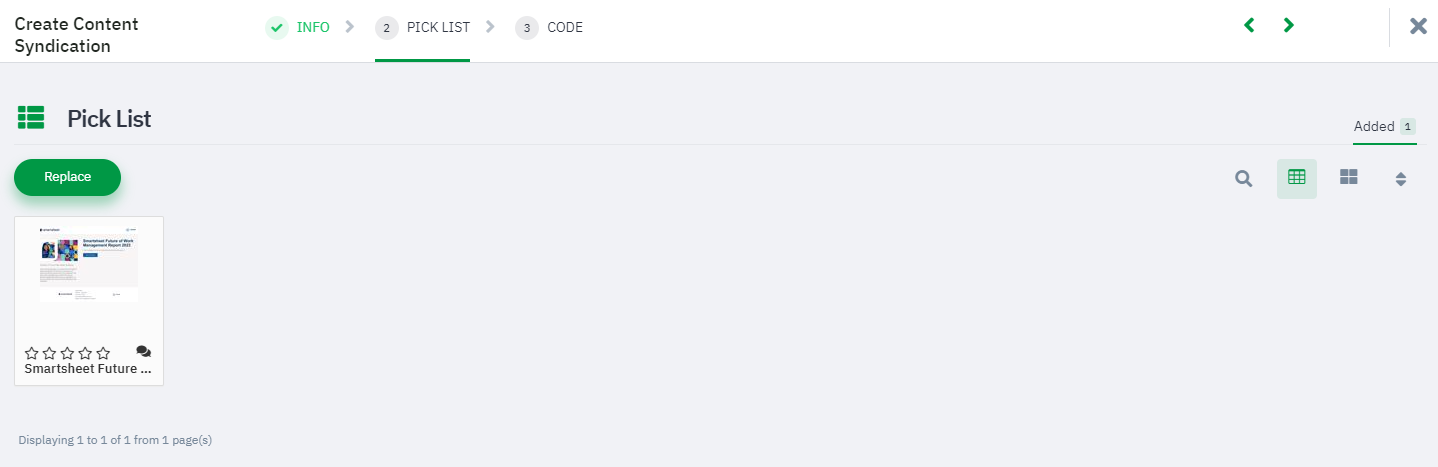Go to the CODE step tab
The width and height of the screenshot is (1438, 467).
pyautogui.click(x=549, y=28)
